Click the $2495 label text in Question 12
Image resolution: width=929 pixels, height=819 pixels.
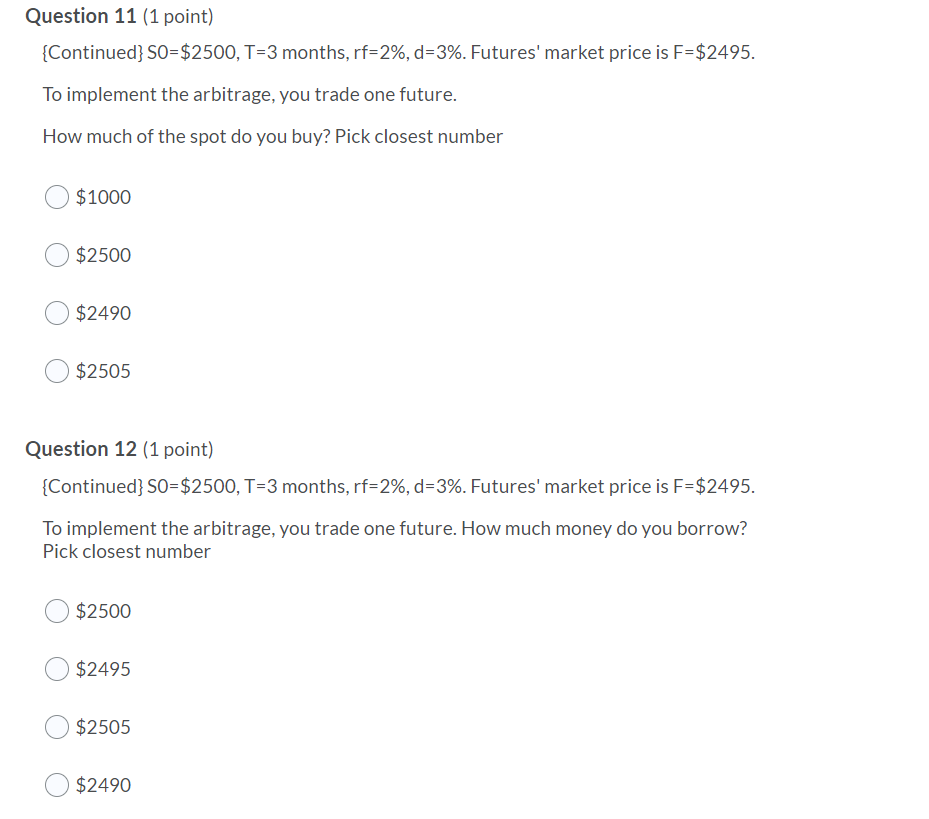pyautogui.click(x=102, y=669)
